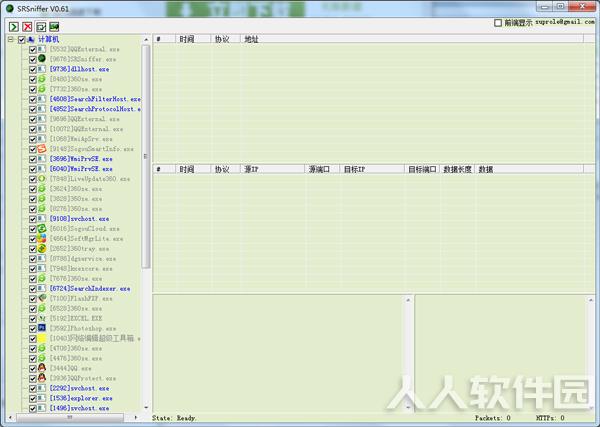Click the Photoshop.exe Ps icon
600x427 pixels.
42,328
